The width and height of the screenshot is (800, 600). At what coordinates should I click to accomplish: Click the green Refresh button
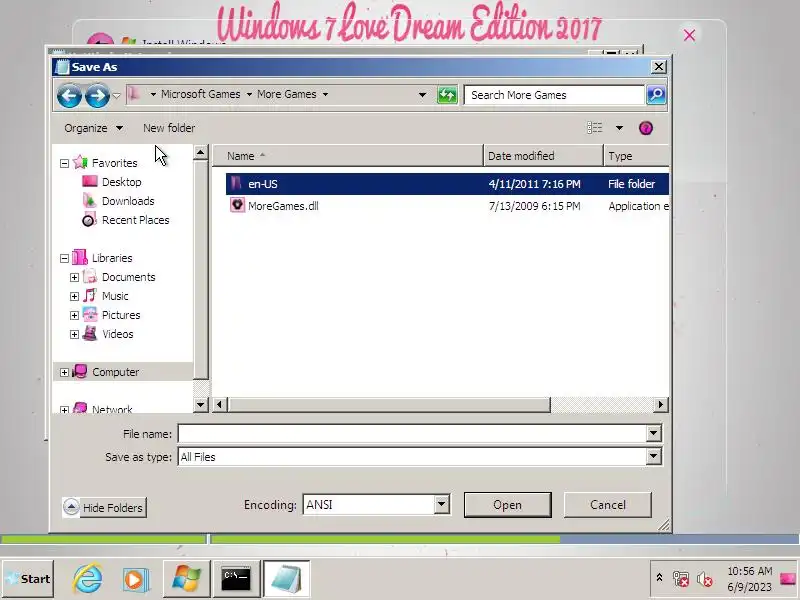(x=447, y=95)
